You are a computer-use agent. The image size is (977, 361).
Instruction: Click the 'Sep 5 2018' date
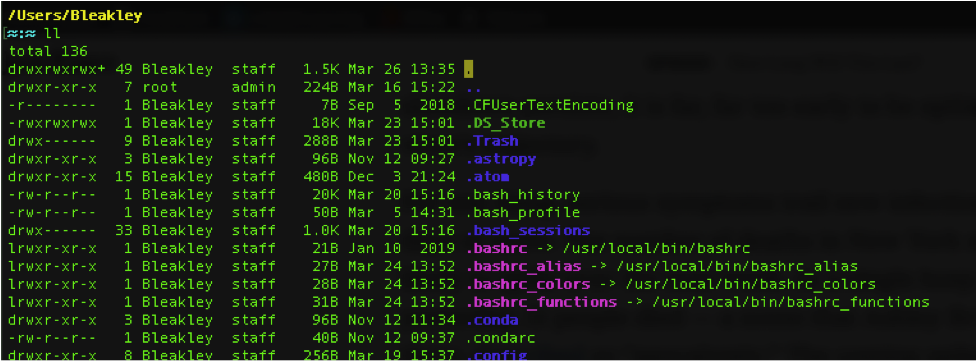click(x=401, y=105)
